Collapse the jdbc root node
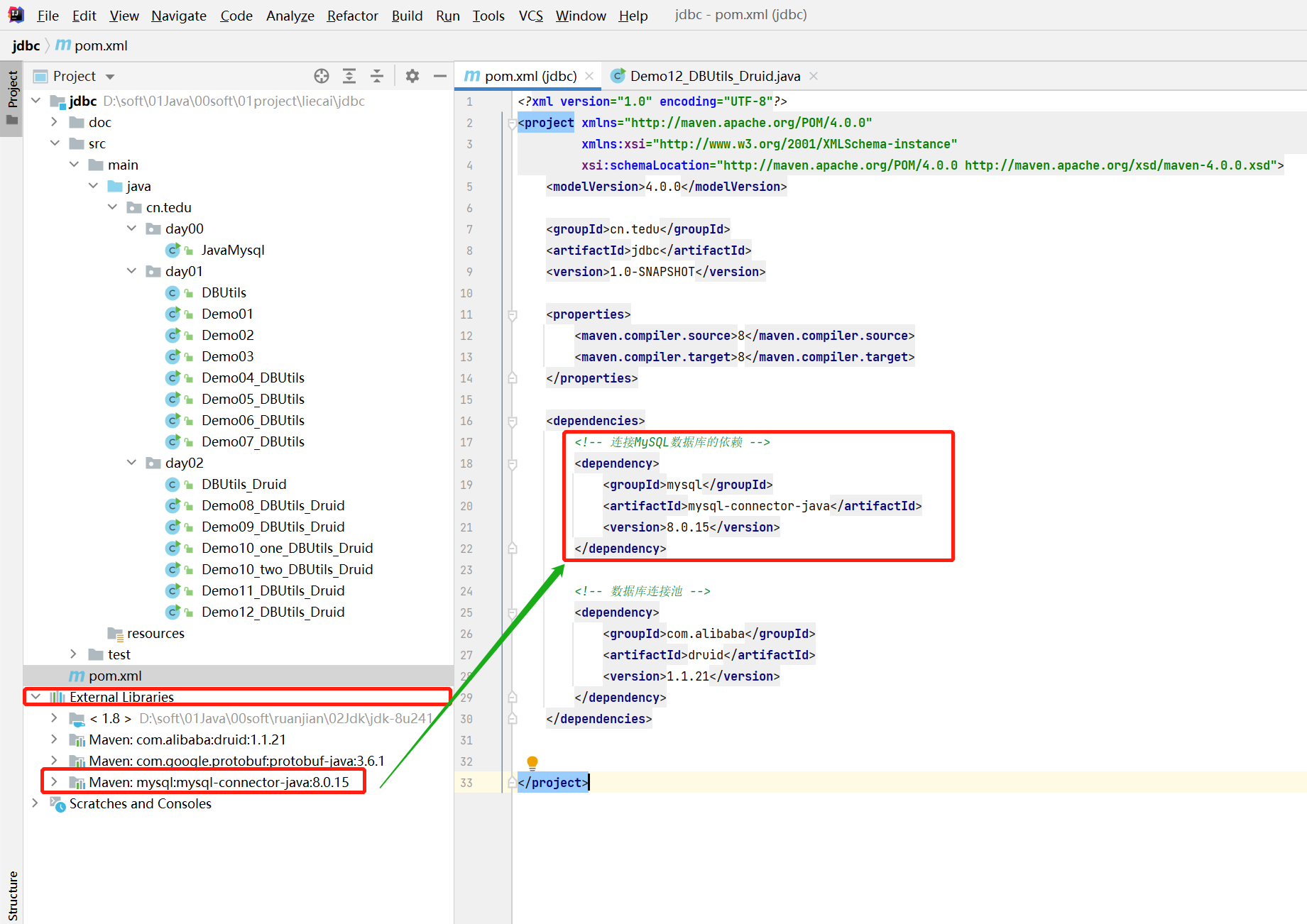Image resolution: width=1307 pixels, height=924 pixels. pyautogui.click(x=36, y=101)
